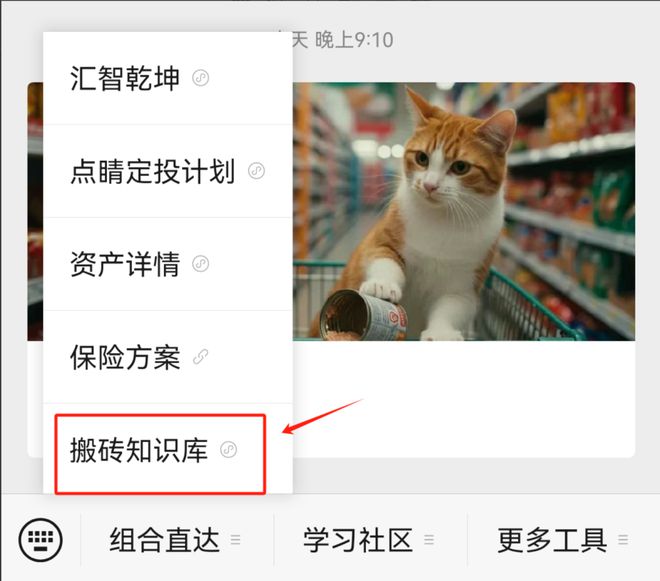Choose 资产详情 in the popup menu
This screenshot has width=660, height=581.
pyautogui.click(x=168, y=264)
